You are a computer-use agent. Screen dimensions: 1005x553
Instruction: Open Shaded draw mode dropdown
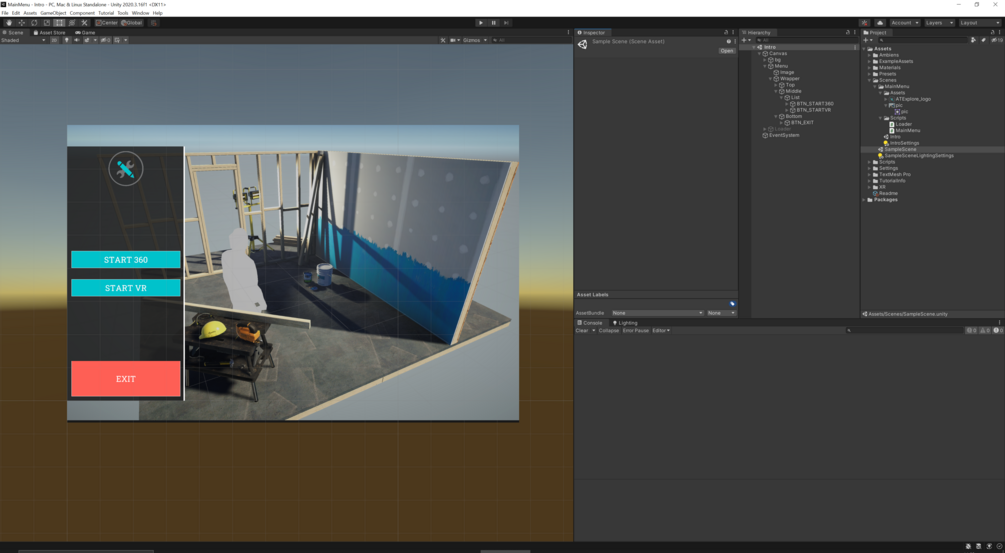pos(23,40)
